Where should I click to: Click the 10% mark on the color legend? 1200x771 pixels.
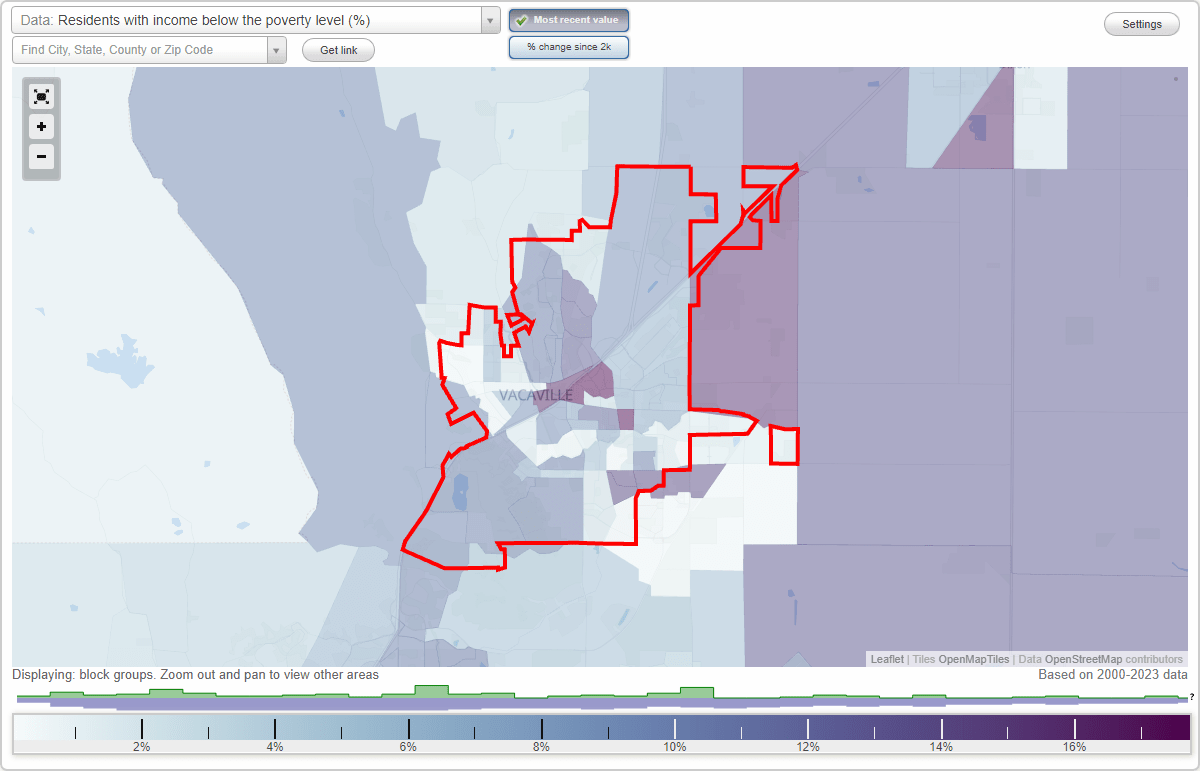[675, 746]
